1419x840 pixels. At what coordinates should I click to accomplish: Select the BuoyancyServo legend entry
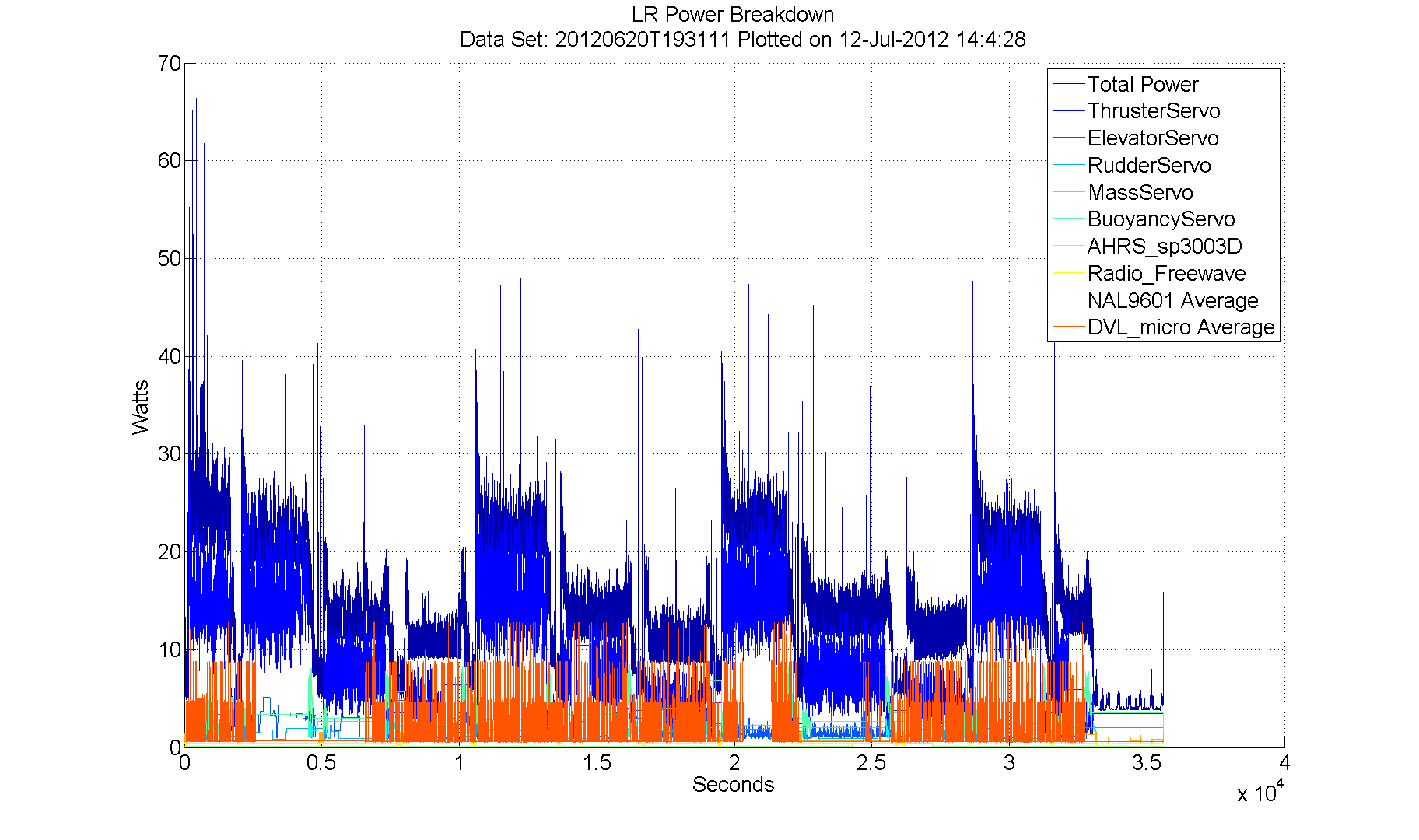point(1161,219)
